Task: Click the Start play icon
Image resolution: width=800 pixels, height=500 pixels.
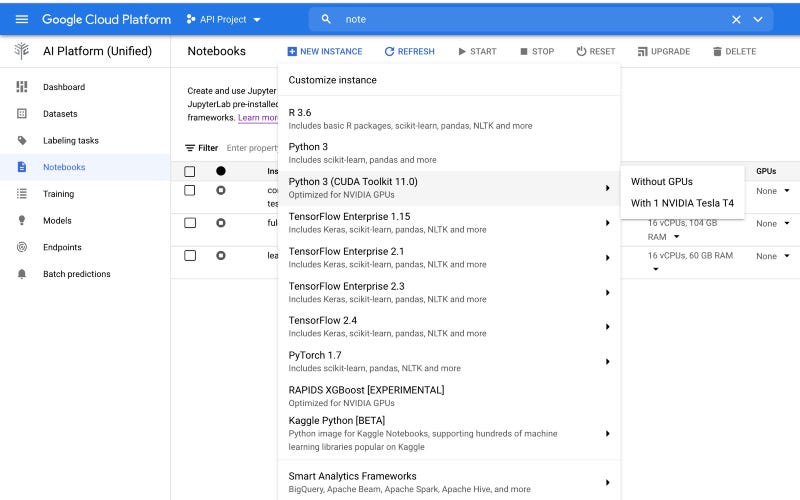Action: pos(462,52)
